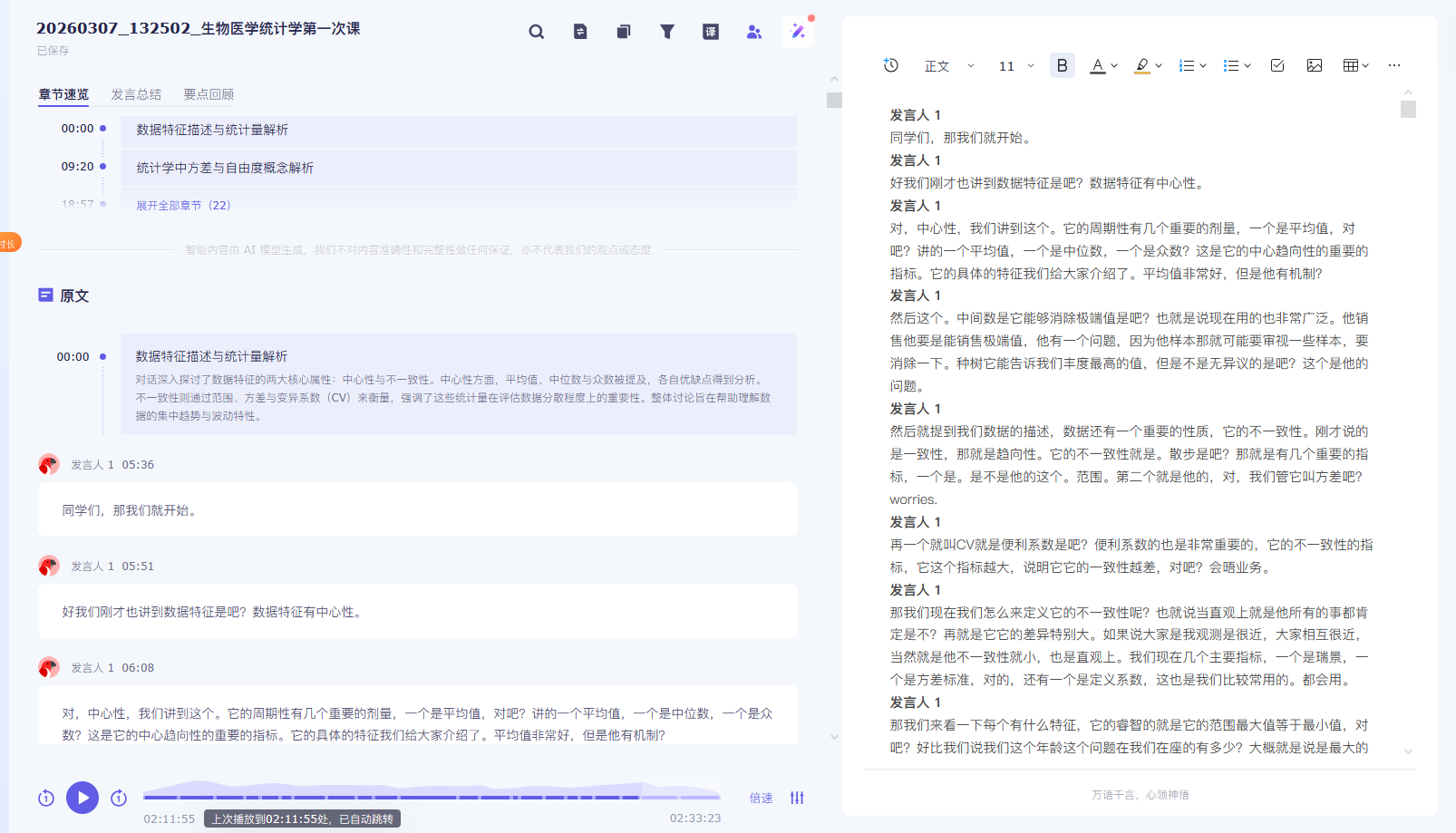Jump to chapter 统计学中方差与自由度概念解析
The image size is (1456, 833).
point(225,168)
